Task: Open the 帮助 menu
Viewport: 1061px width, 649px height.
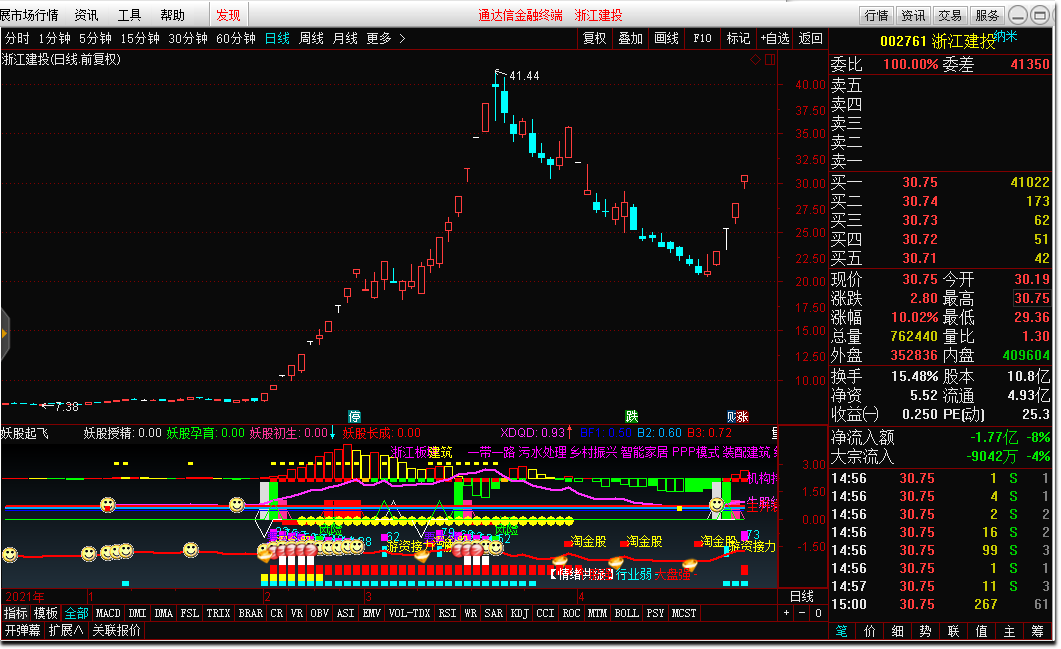Action: [x=173, y=15]
